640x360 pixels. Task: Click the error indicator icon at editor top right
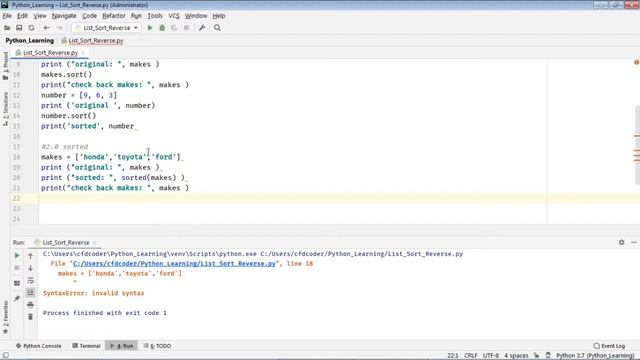pyautogui.click(x=636, y=62)
